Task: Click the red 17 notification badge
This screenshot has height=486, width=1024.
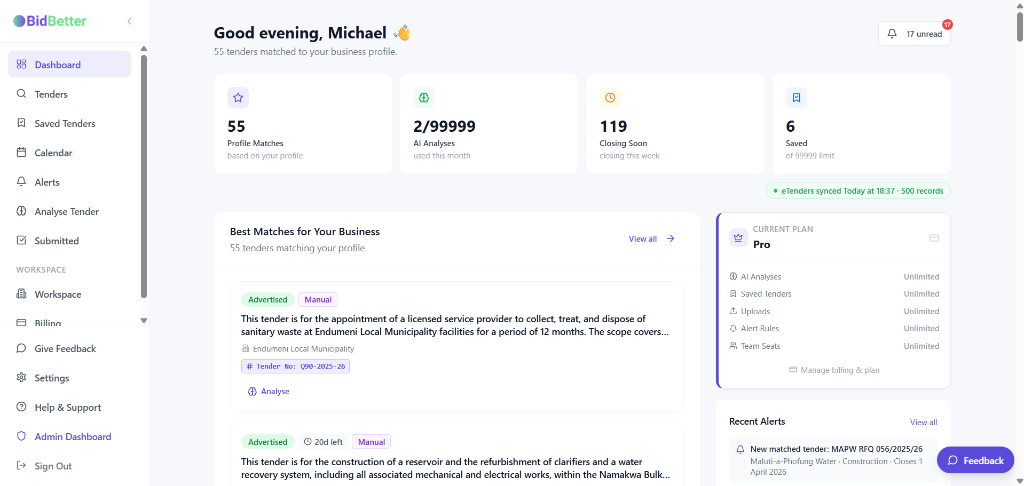Action: [948, 24]
